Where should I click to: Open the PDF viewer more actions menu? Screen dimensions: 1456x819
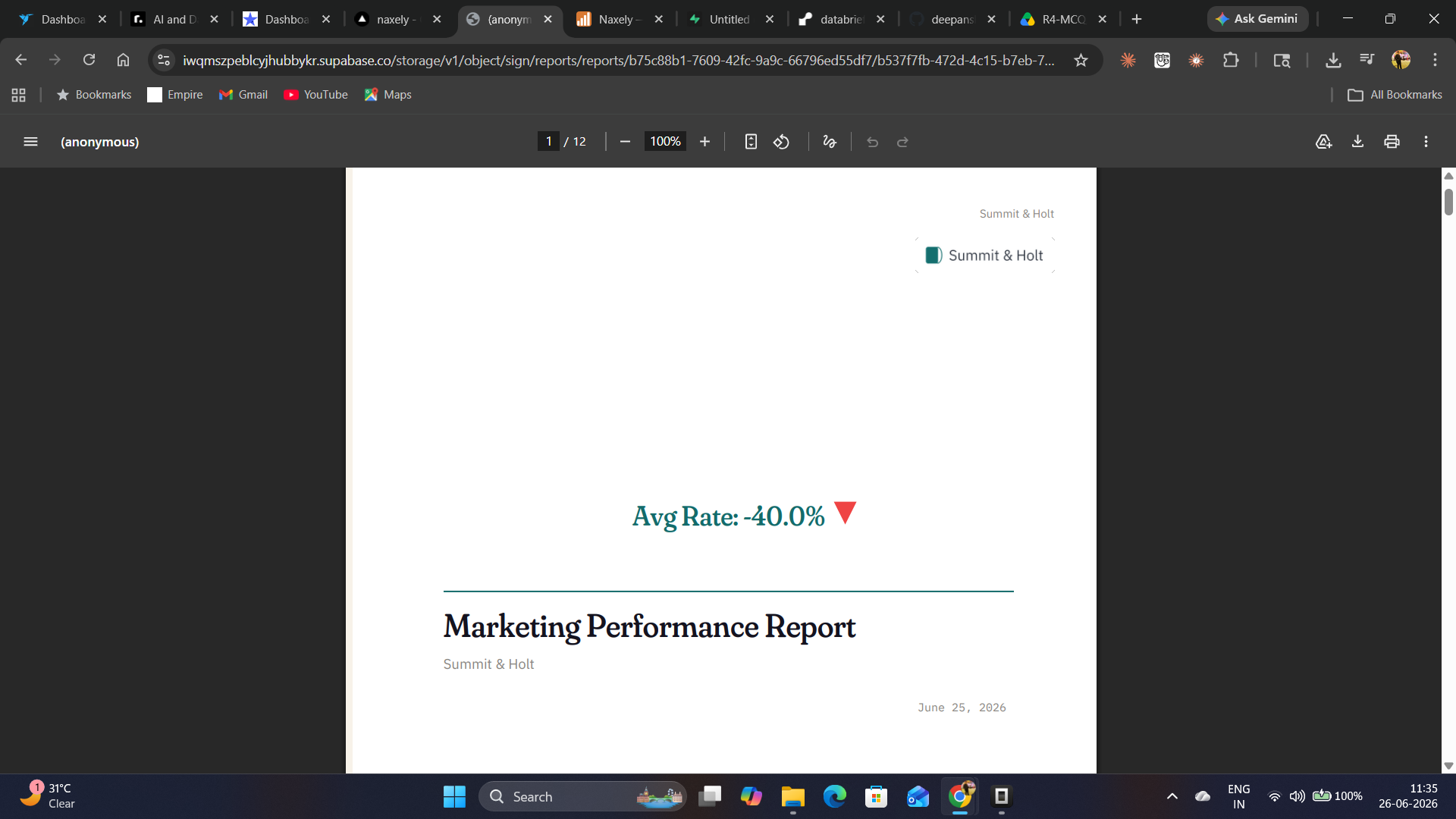click(1426, 142)
